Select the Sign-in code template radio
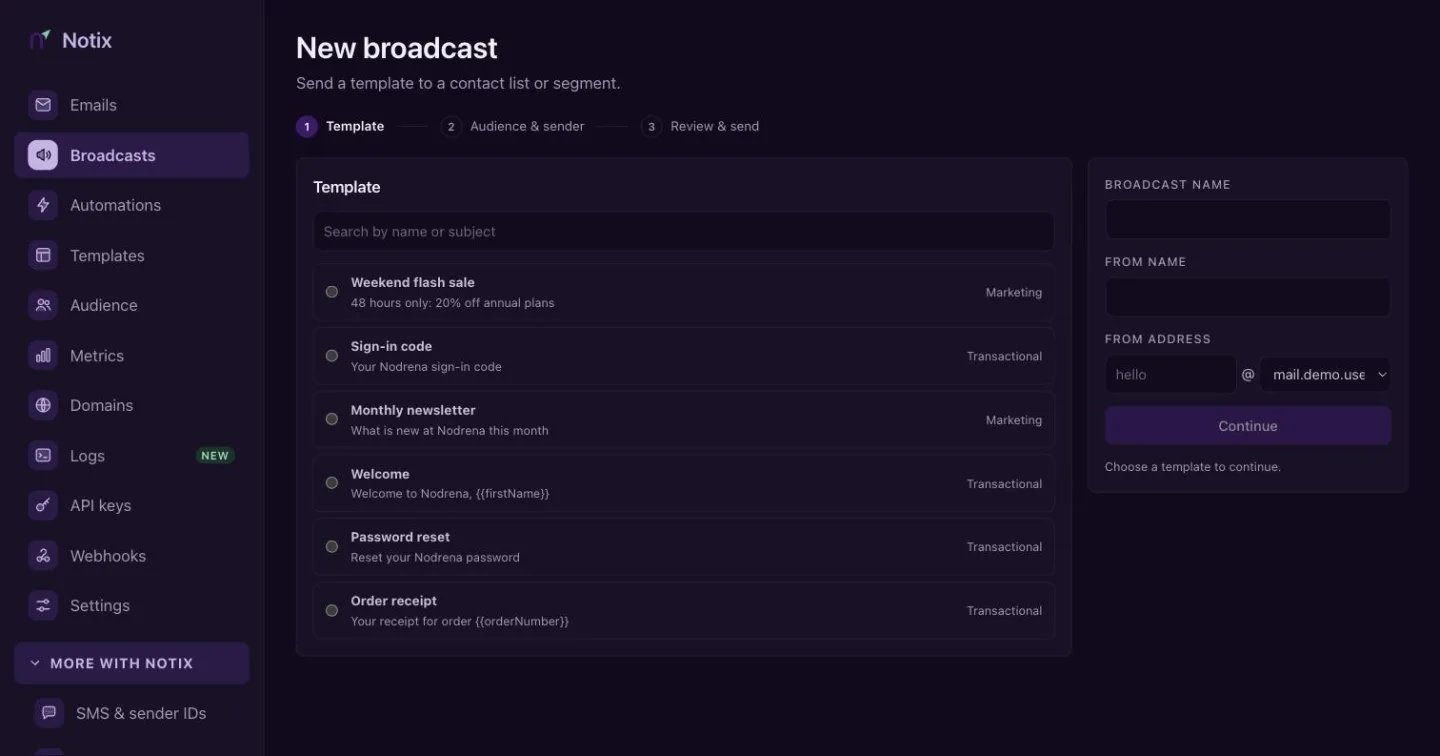This screenshot has width=1440, height=756. pyautogui.click(x=332, y=356)
